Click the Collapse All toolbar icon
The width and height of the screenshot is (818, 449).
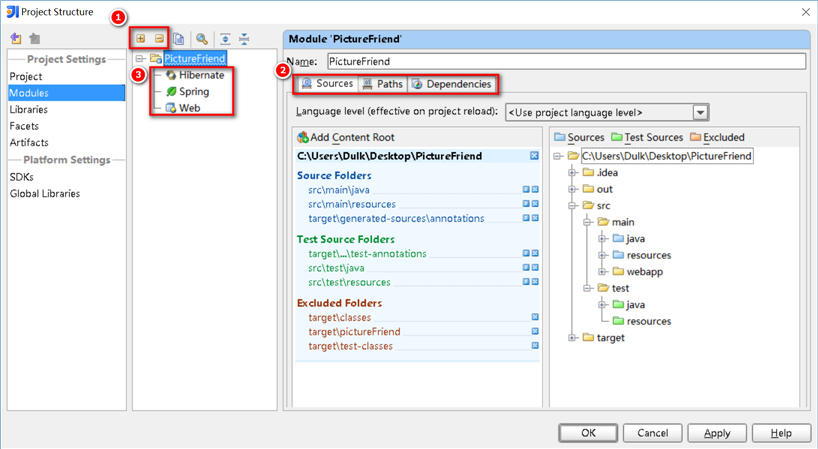click(x=244, y=39)
